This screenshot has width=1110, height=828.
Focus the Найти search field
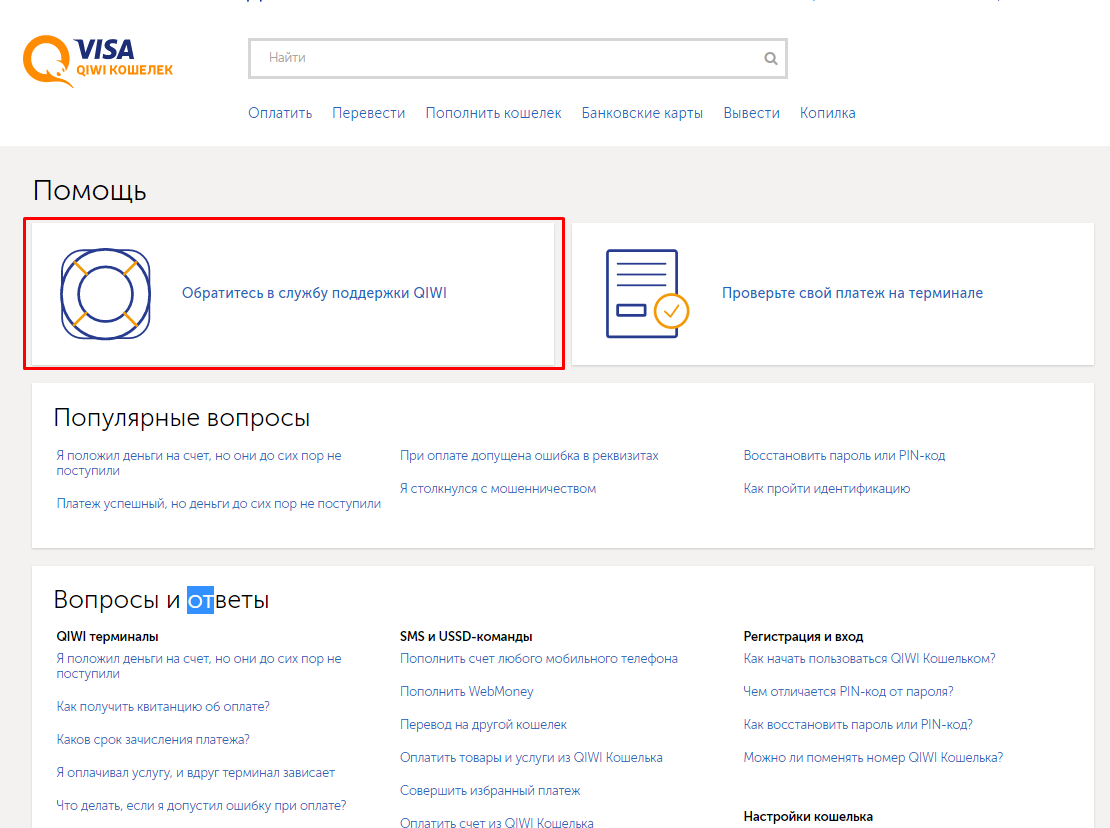(517, 58)
